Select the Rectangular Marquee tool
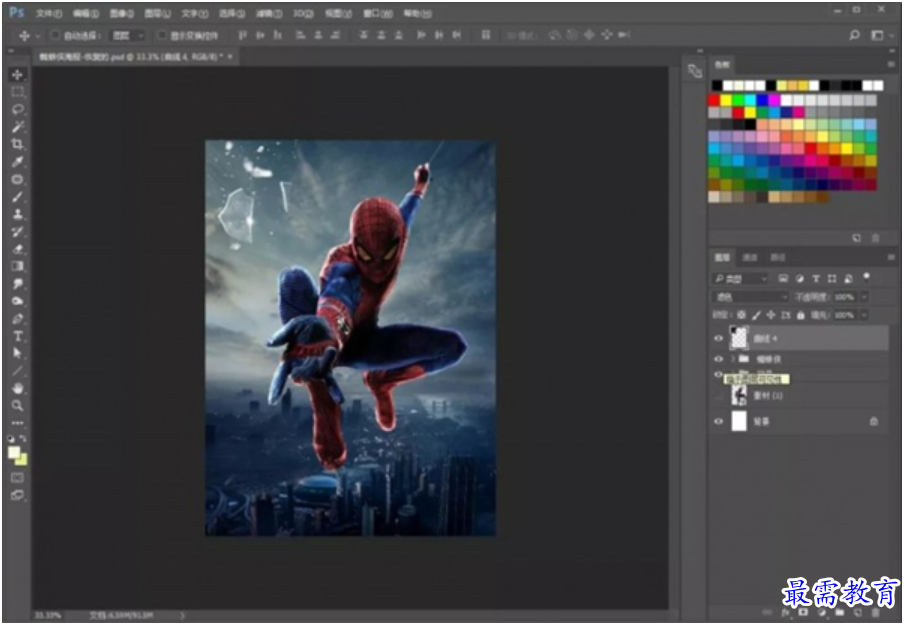The width and height of the screenshot is (906, 624). [x=17, y=92]
